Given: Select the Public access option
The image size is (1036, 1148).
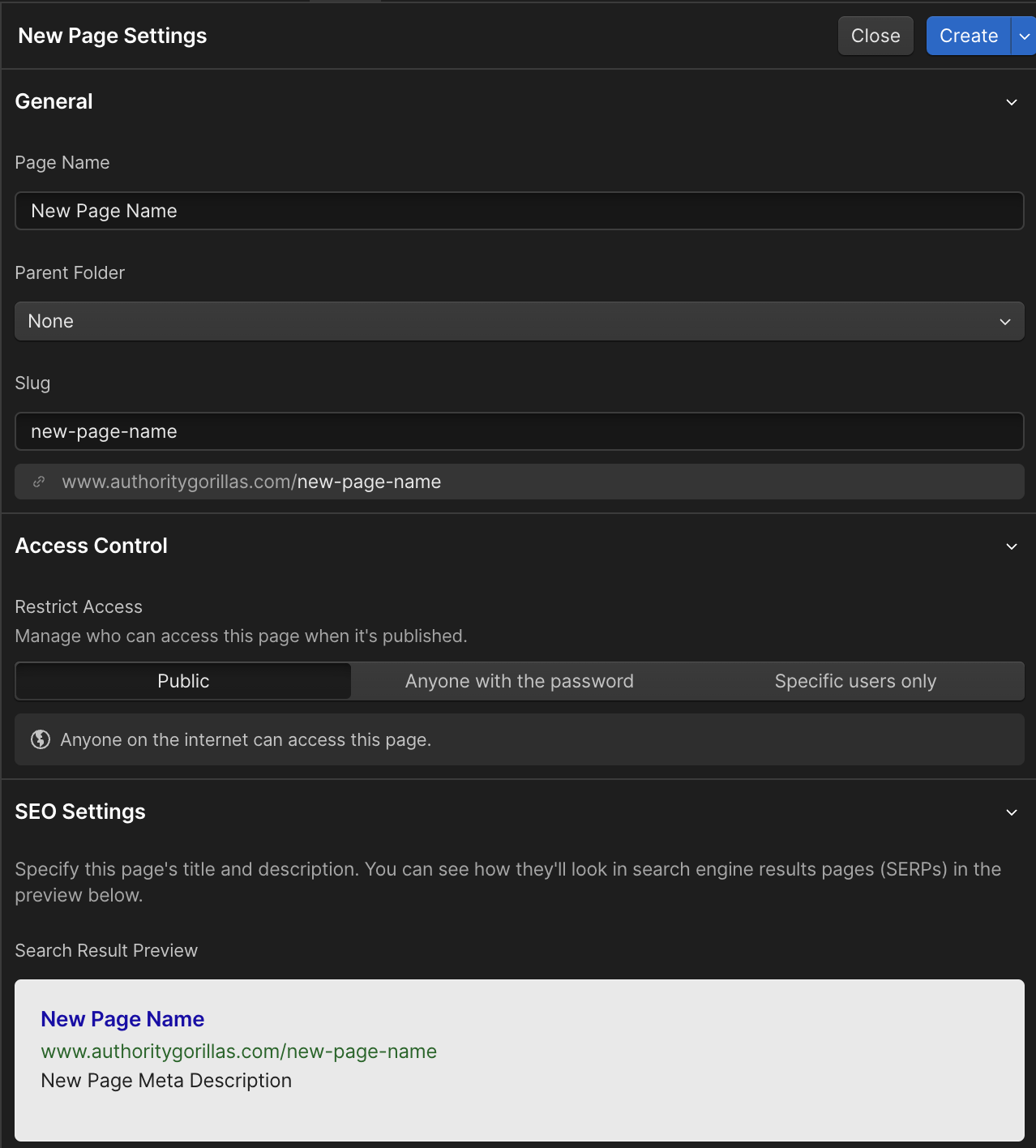Looking at the screenshot, I should (x=183, y=681).
